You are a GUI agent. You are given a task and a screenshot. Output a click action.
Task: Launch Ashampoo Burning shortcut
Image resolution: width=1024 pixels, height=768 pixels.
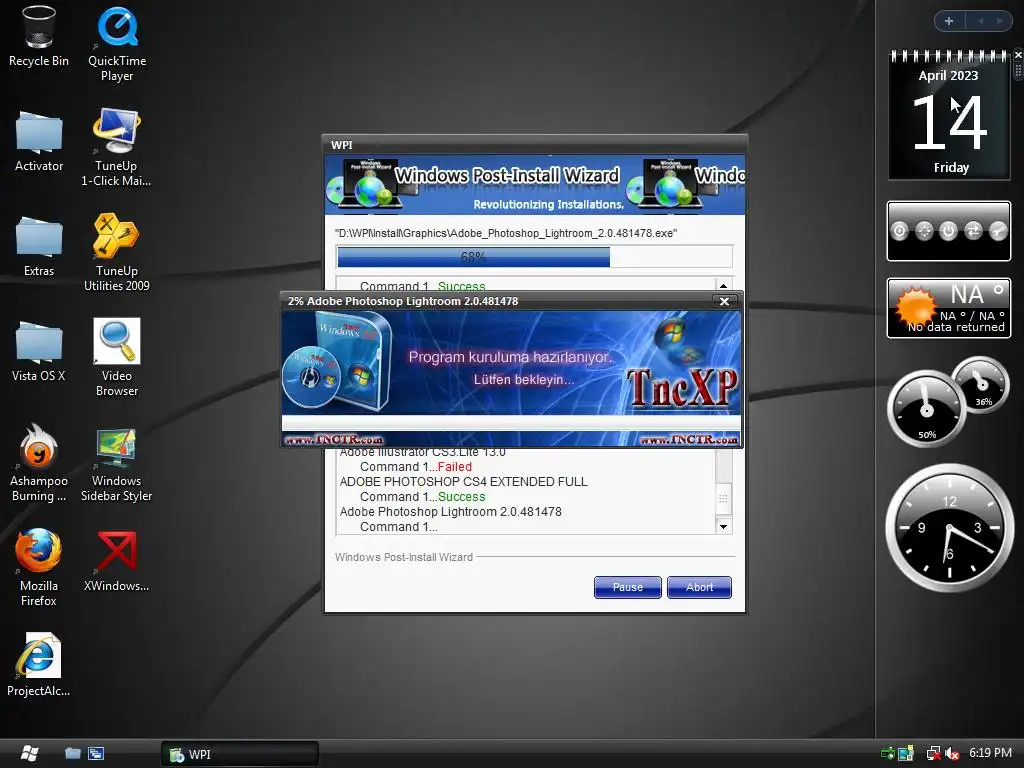(x=39, y=463)
